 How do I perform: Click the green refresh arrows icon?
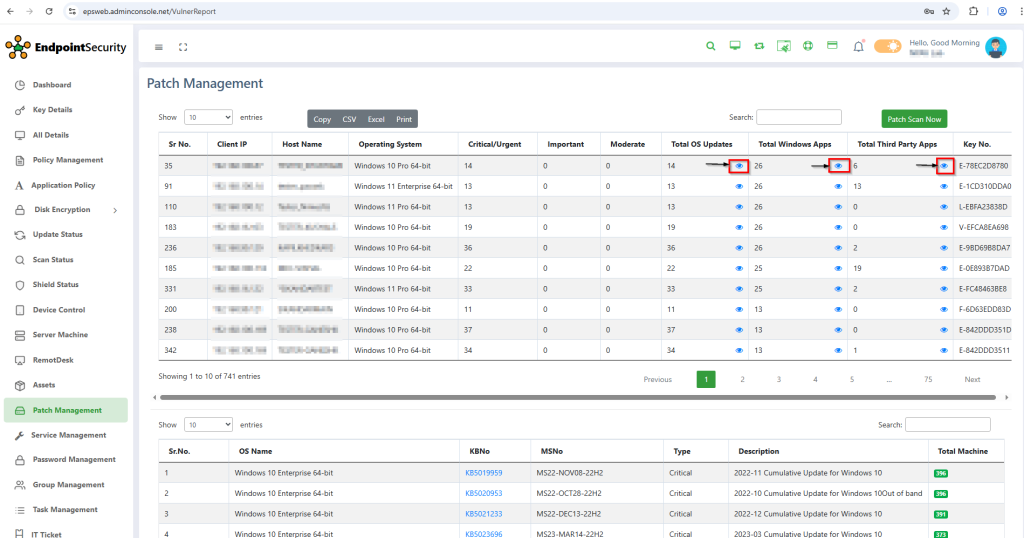pos(759,46)
